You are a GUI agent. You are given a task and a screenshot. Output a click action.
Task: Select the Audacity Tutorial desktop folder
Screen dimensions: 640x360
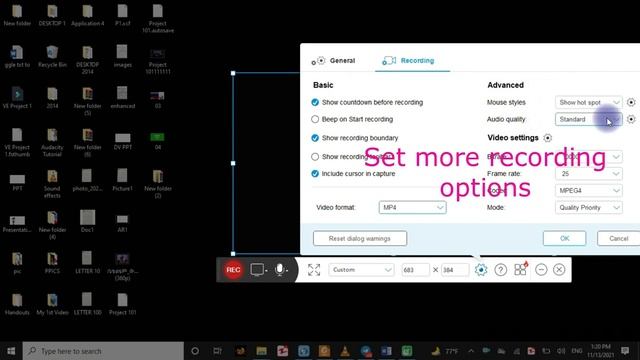pos(52,142)
